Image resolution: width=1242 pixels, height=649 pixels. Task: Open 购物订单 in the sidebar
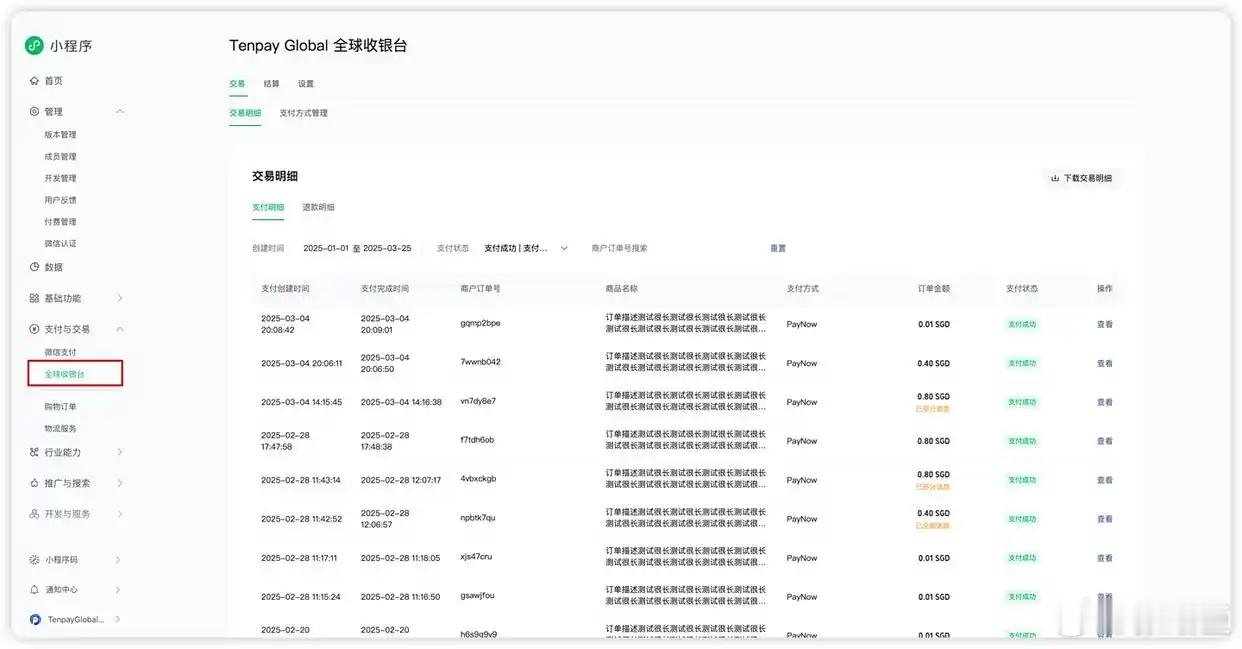60,407
